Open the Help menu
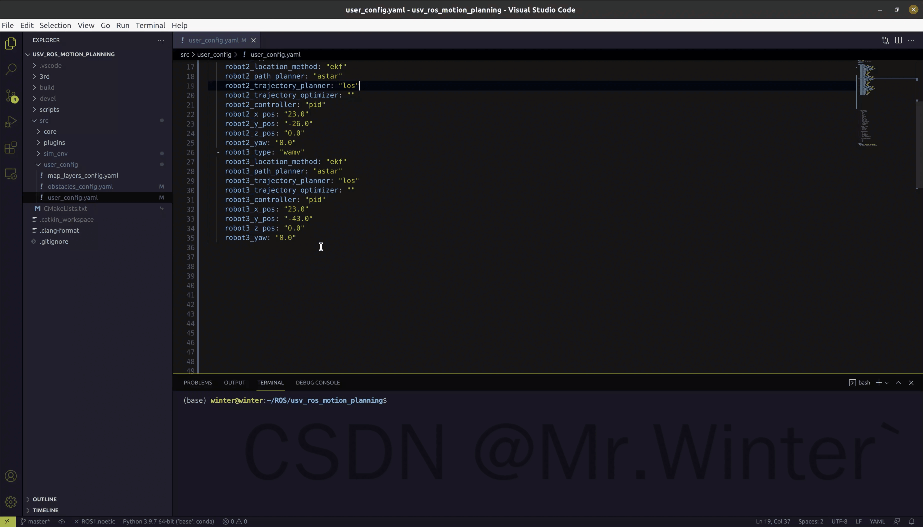The image size is (923, 527). click(x=180, y=25)
